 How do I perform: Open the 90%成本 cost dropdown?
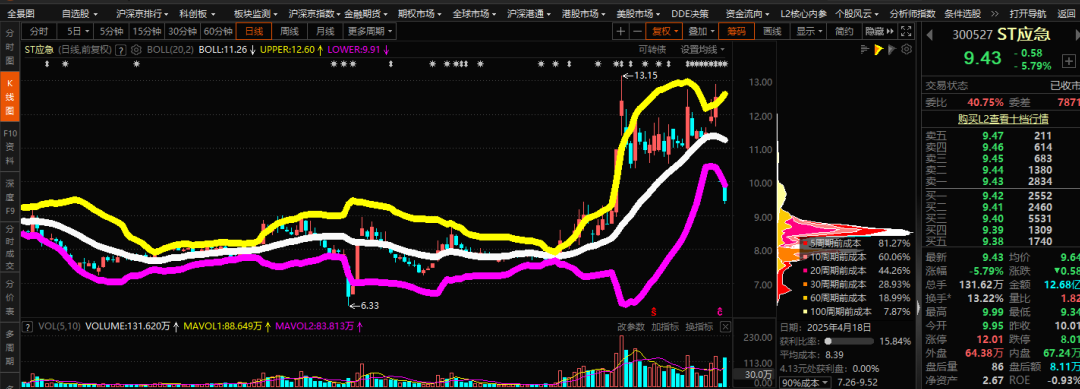coord(805,381)
